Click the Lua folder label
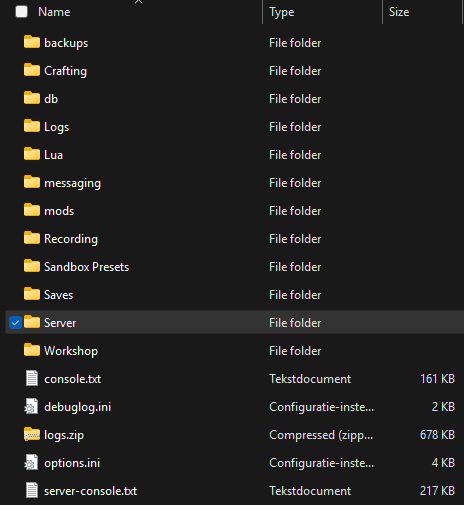 [53, 155]
